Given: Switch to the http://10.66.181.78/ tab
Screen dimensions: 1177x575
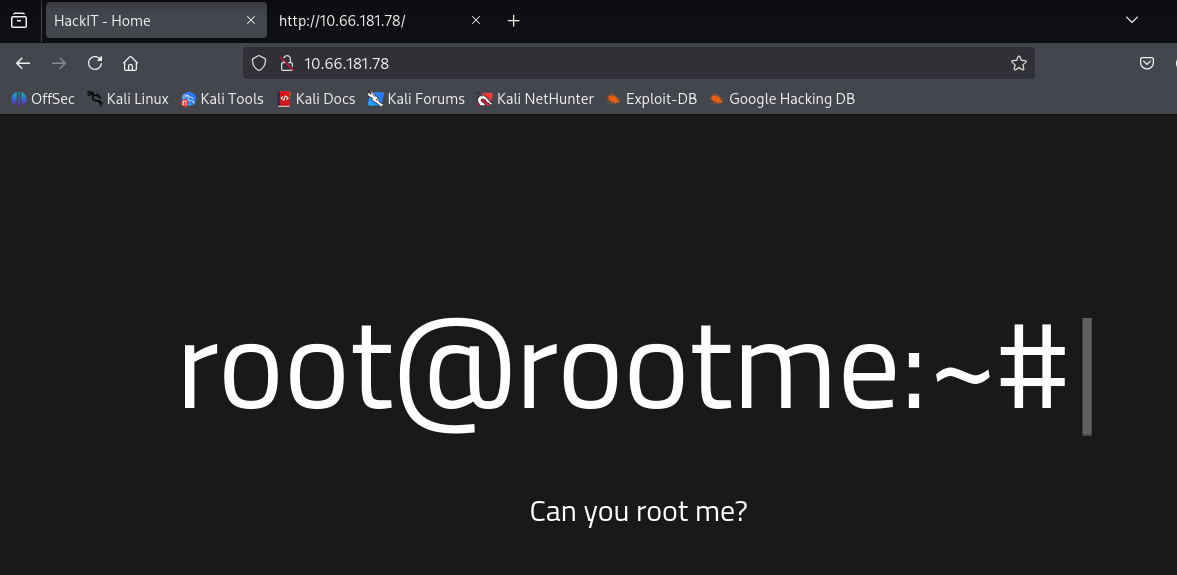Looking at the screenshot, I should click(x=360, y=20).
